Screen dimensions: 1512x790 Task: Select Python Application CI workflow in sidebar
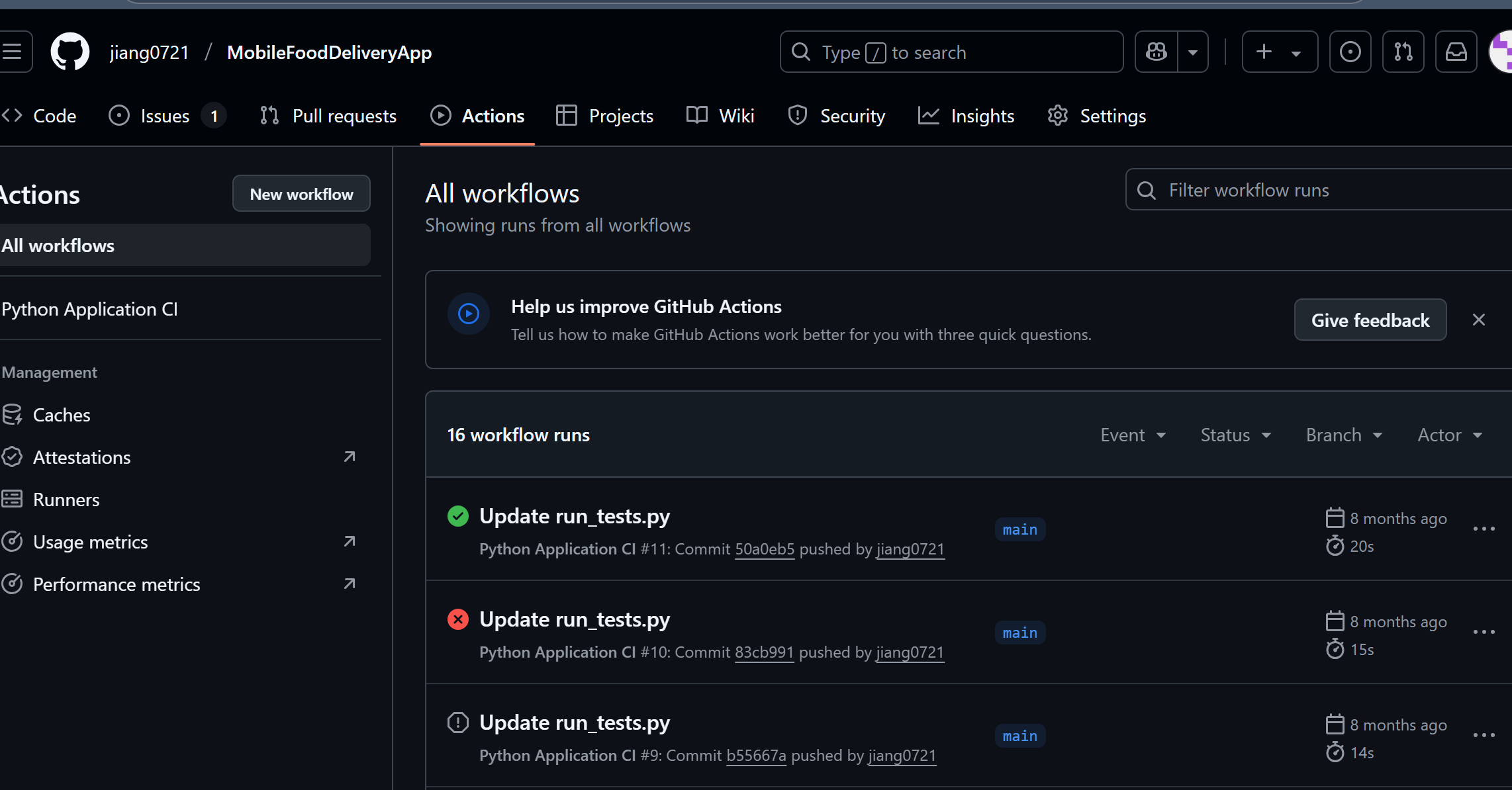[89, 309]
